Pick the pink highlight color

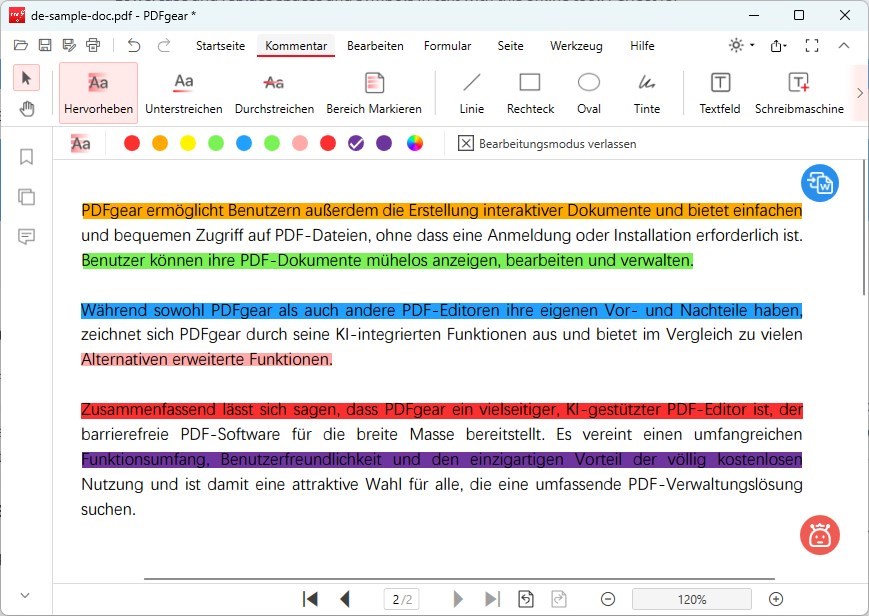(300, 143)
